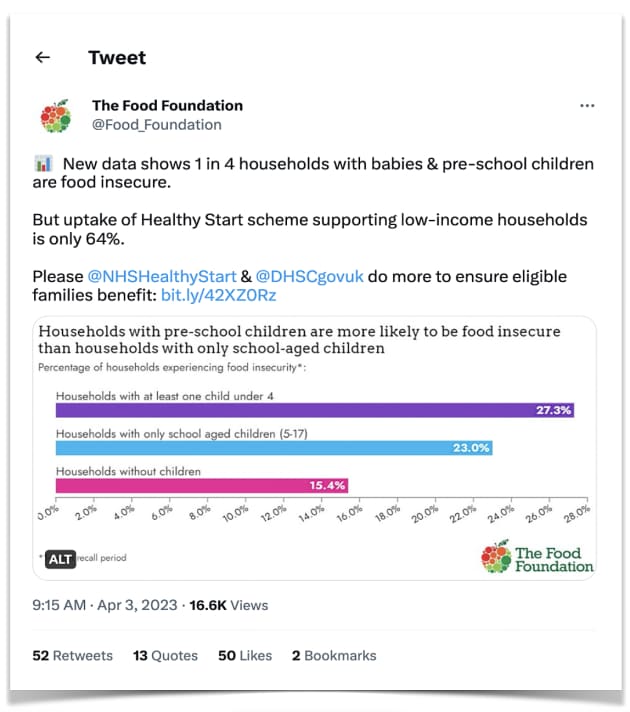Click the ALT image description badge

(60, 559)
